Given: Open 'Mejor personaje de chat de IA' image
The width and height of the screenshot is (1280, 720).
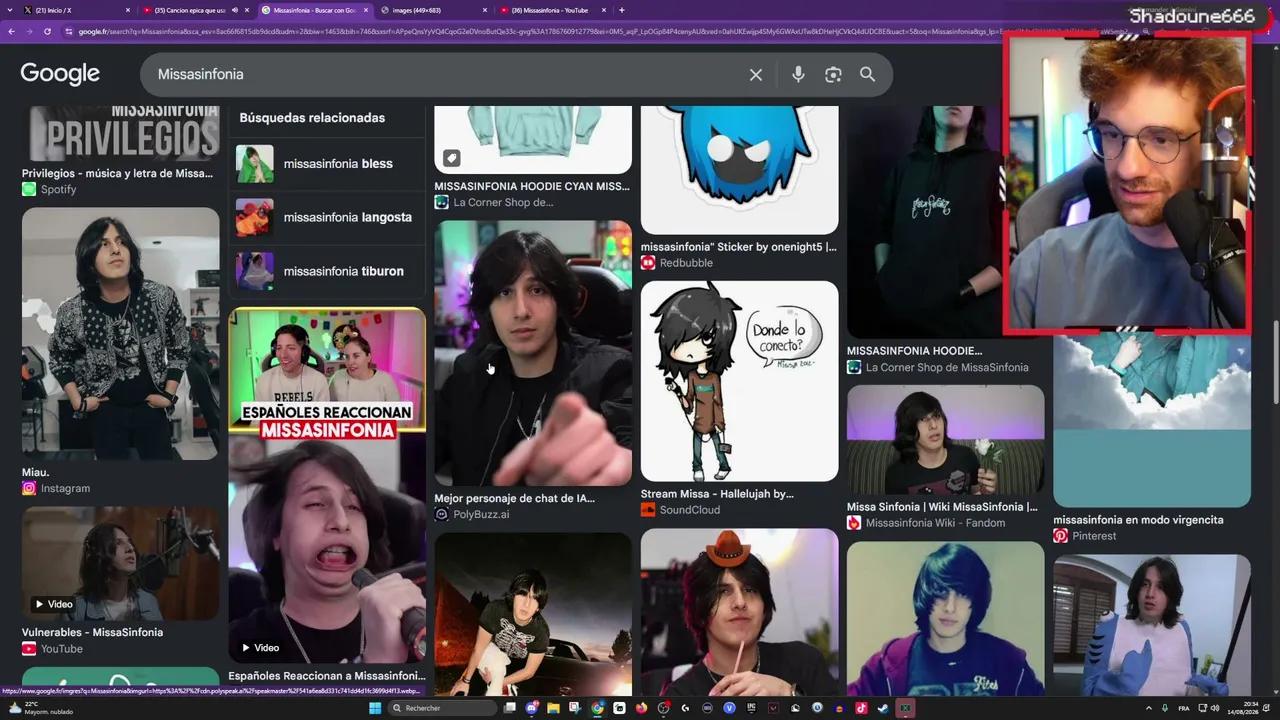Looking at the screenshot, I should pyautogui.click(x=533, y=353).
